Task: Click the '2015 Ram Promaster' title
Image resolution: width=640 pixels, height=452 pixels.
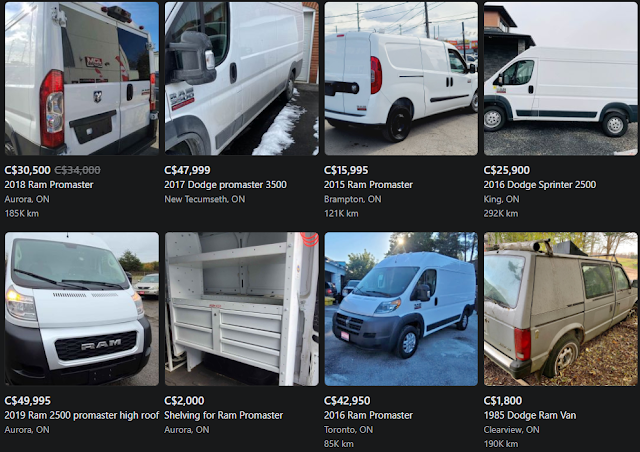Action: pyautogui.click(x=368, y=185)
